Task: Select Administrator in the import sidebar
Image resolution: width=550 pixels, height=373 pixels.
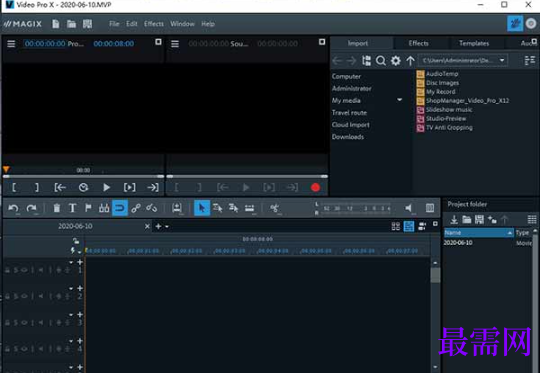Action: click(351, 88)
